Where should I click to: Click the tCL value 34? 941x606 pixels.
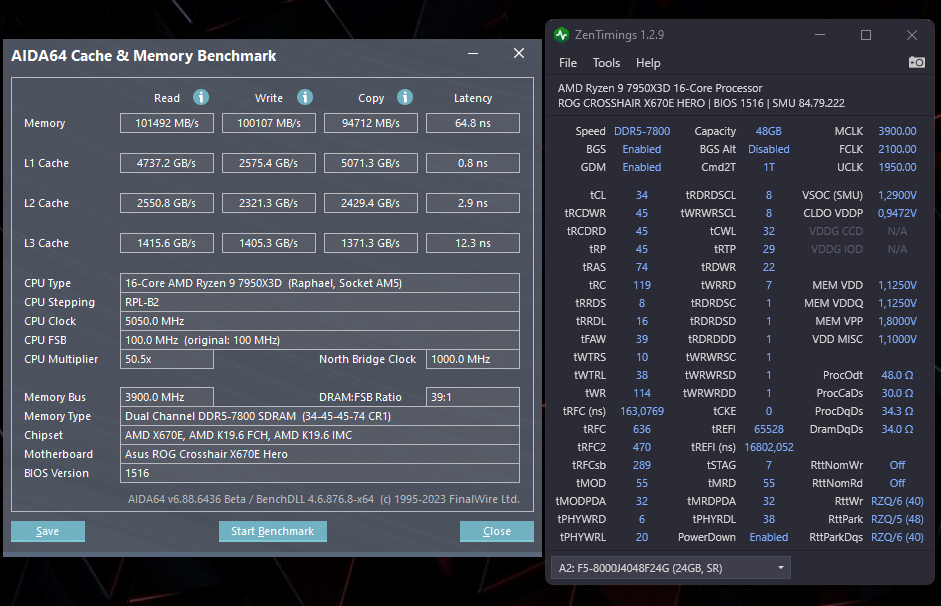pyautogui.click(x=642, y=195)
